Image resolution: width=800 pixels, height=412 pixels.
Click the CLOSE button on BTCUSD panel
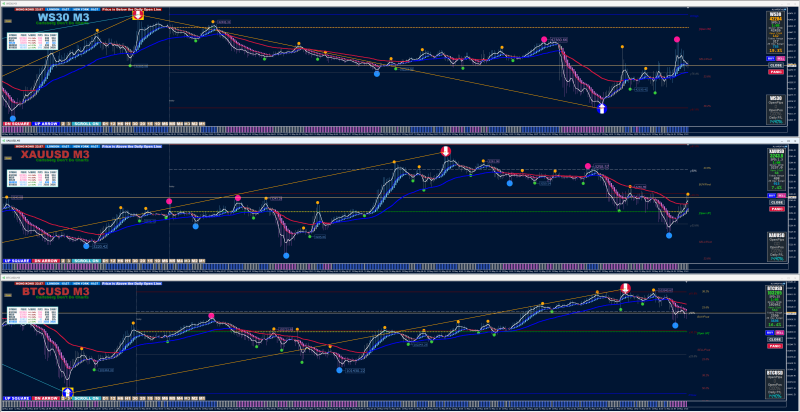[x=776, y=339]
